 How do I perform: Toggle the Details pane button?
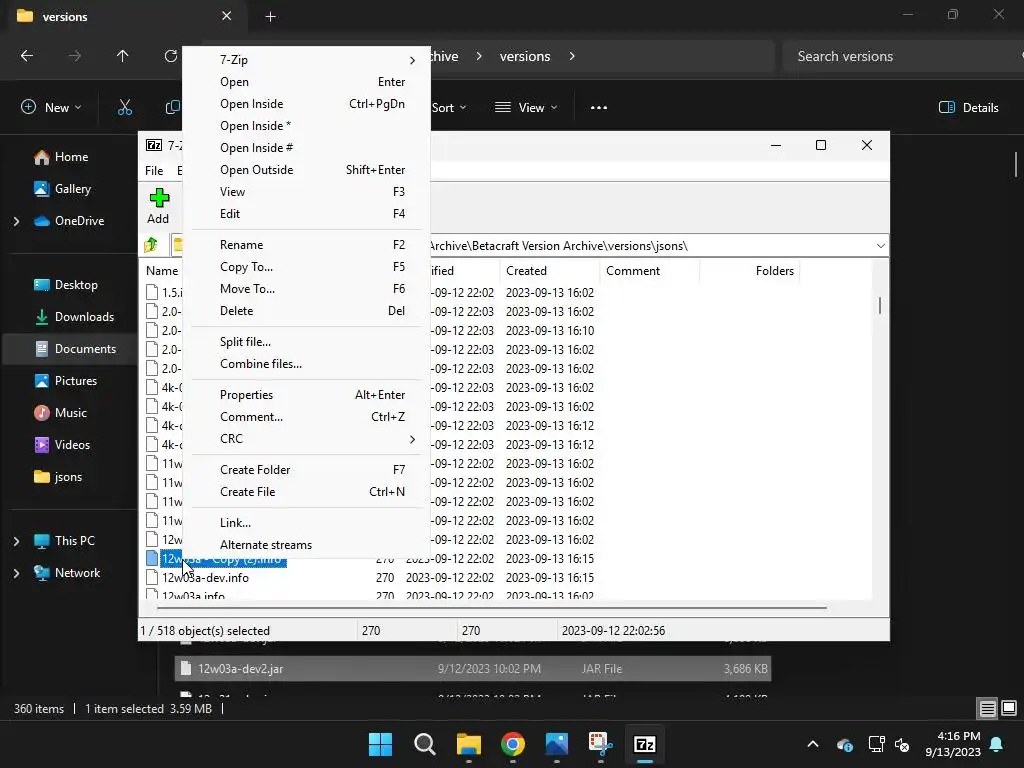(968, 108)
